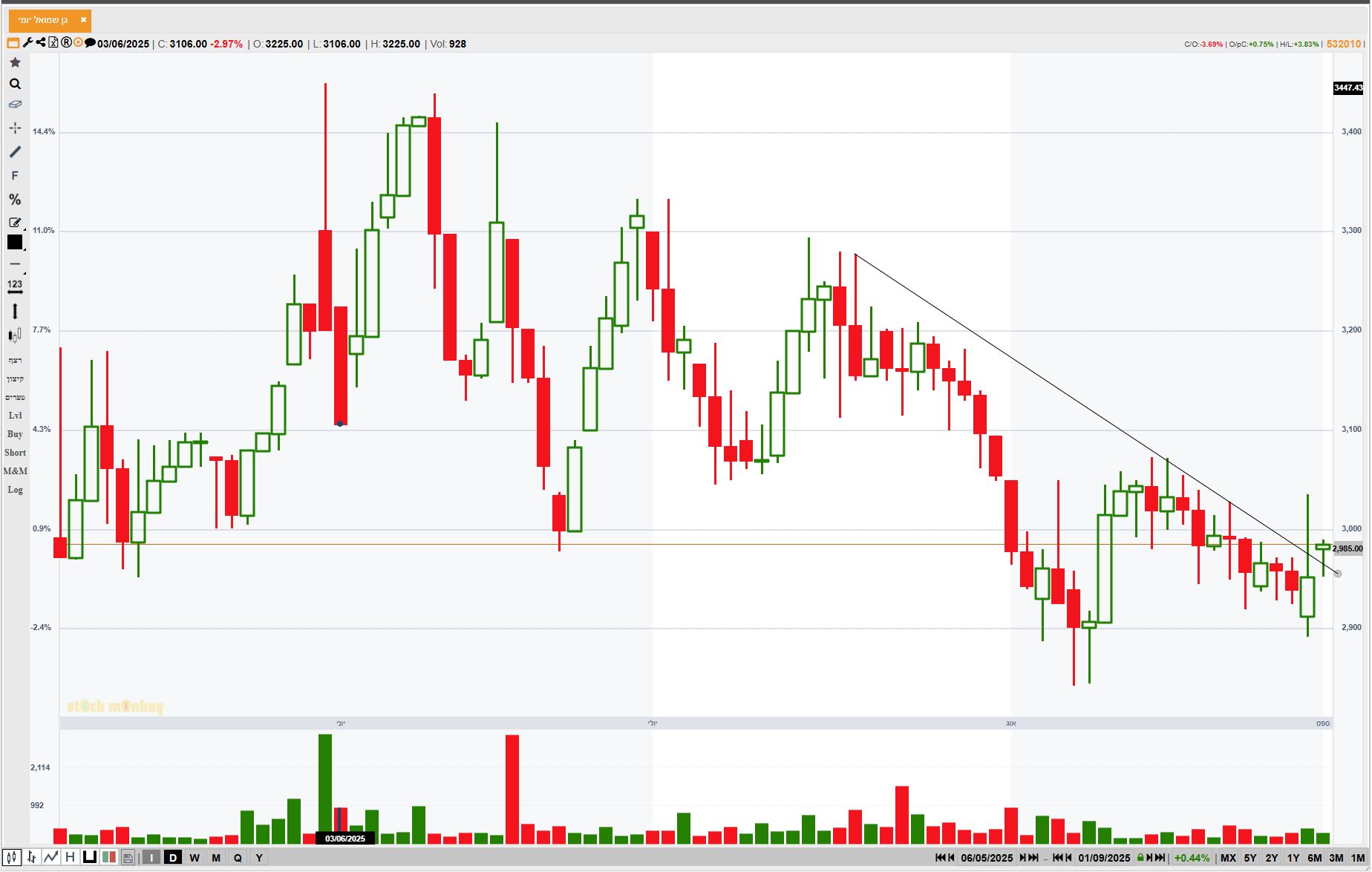Viewport: 1372px width, 872px height.
Task: Click the black bracket chart style icon
Action: 90,858
